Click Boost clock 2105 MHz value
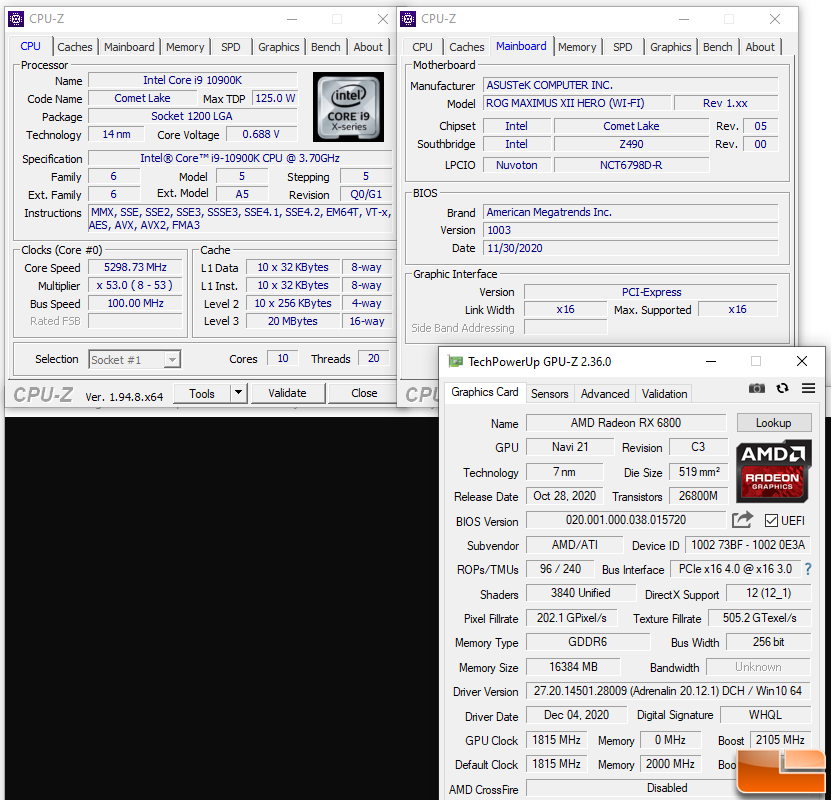831x800 pixels. click(780, 740)
